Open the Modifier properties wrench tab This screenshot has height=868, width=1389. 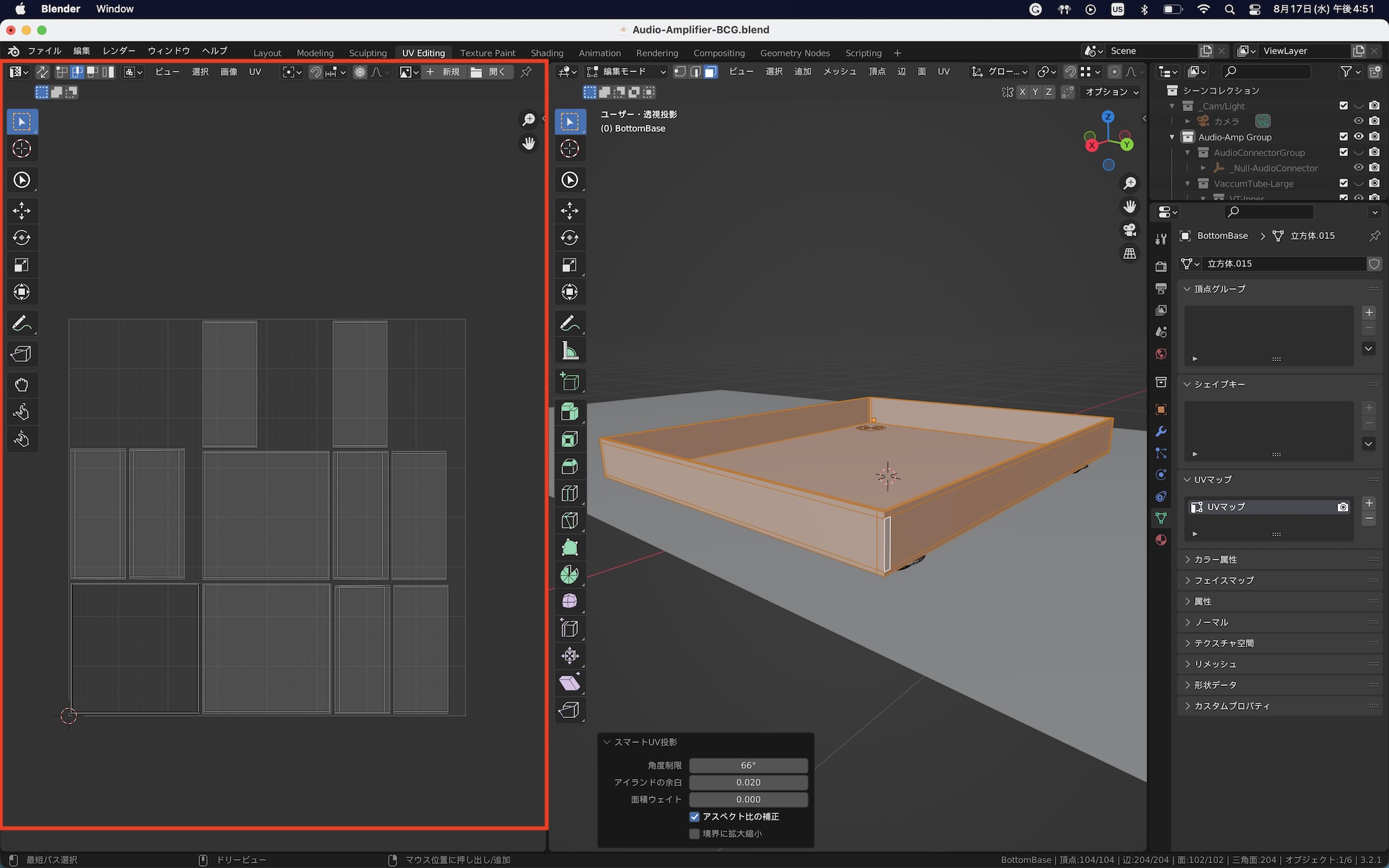(x=1161, y=431)
